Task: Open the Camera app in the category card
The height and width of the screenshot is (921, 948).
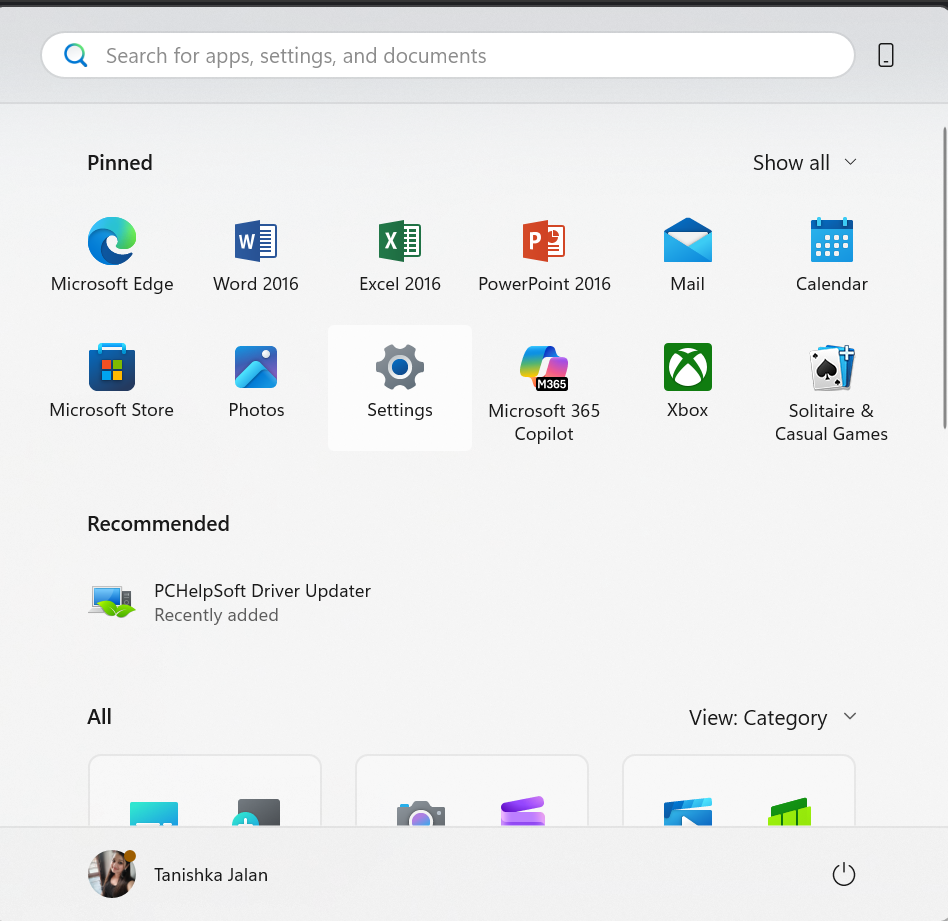Action: point(421,813)
